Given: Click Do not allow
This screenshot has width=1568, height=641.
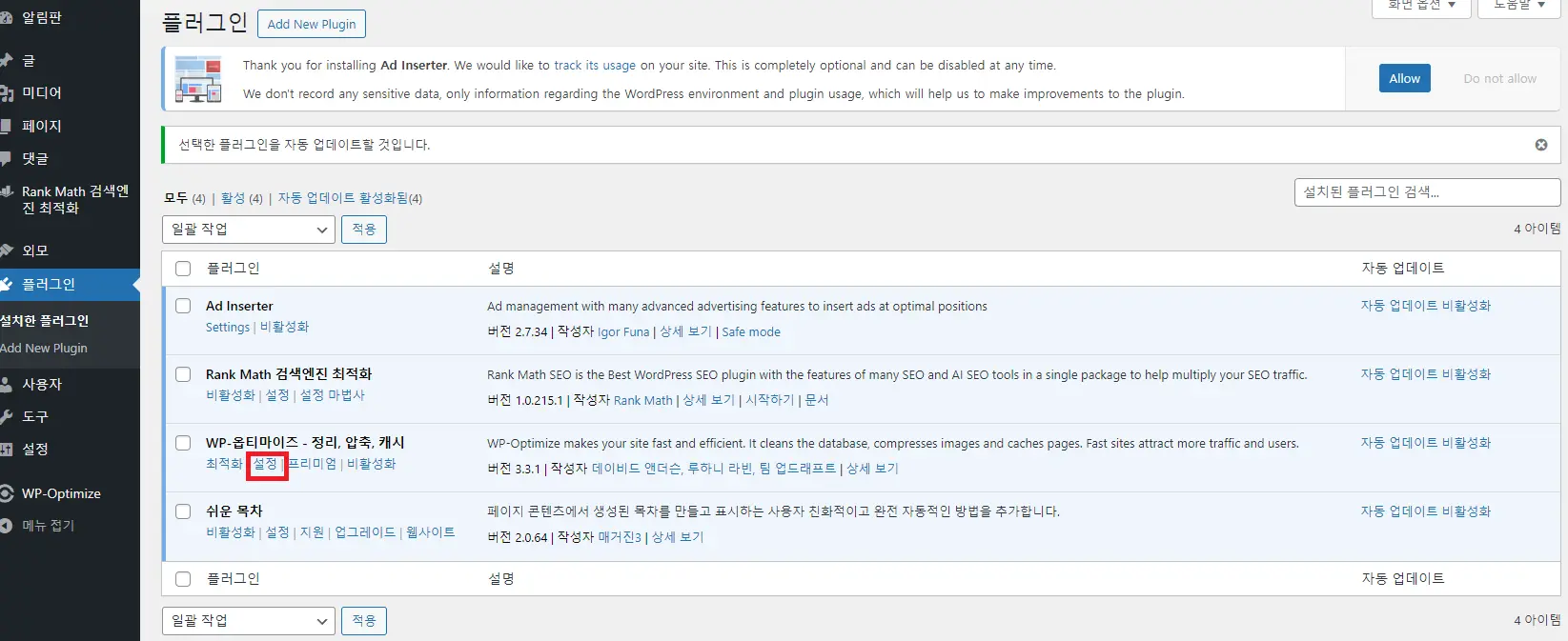Looking at the screenshot, I should click(1499, 78).
